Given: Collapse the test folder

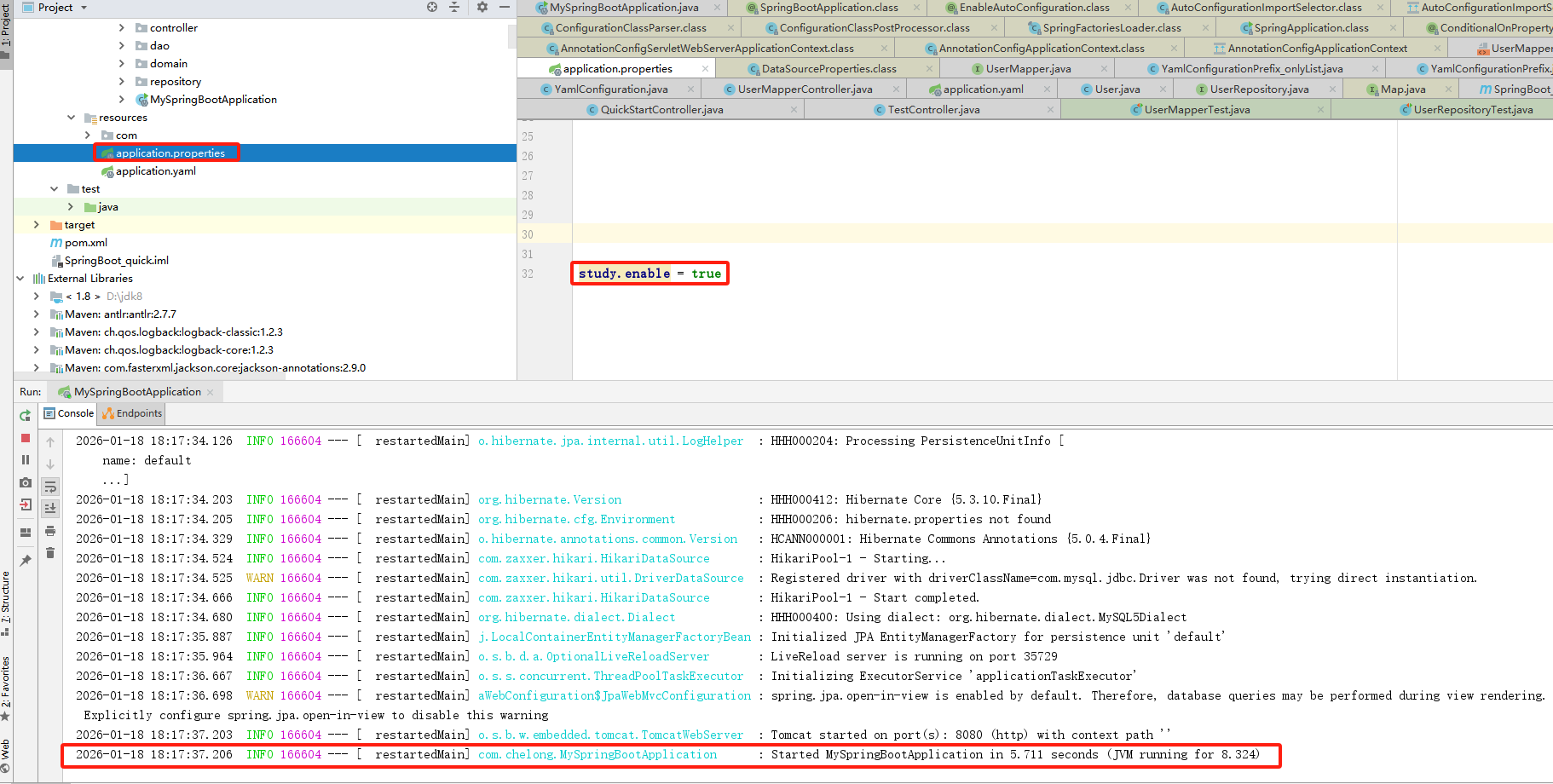Looking at the screenshot, I should tap(54, 189).
